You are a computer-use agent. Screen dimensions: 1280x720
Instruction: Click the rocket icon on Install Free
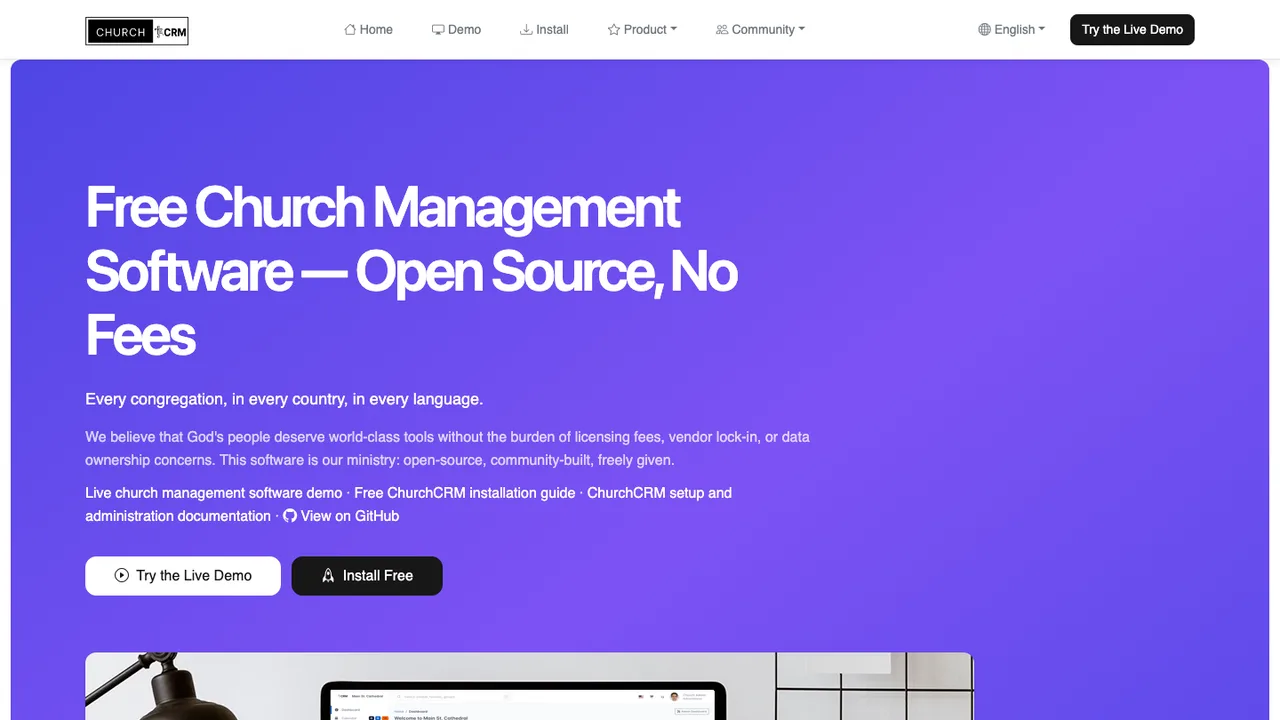point(328,575)
